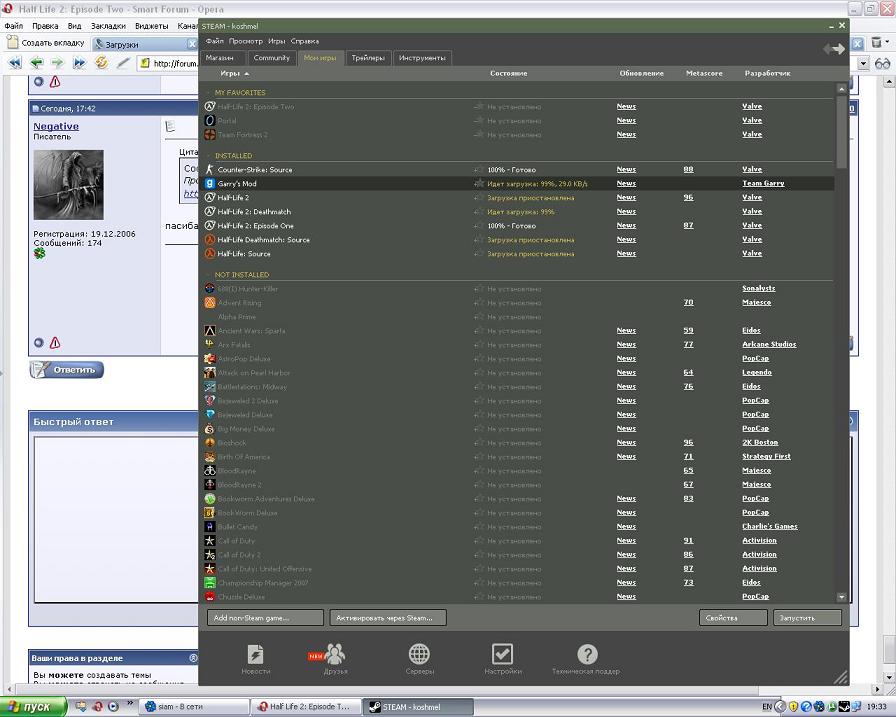Click the Bioshock game icon
The height and width of the screenshot is (717, 896).
pyautogui.click(x=210, y=443)
